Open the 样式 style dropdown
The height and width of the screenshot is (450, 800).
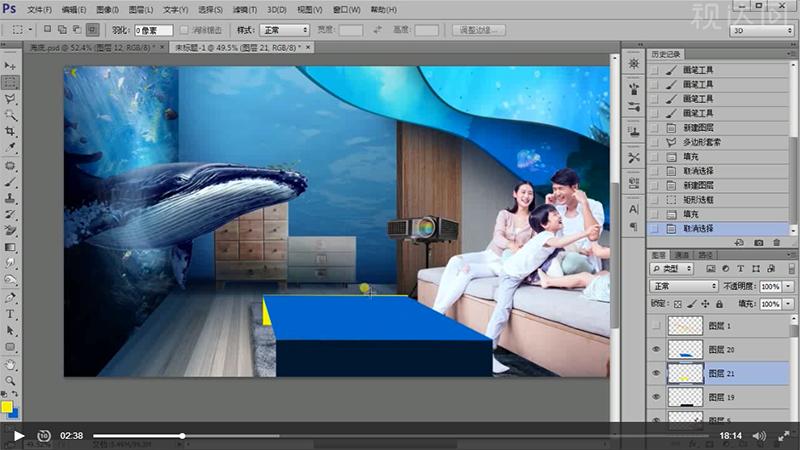285,30
